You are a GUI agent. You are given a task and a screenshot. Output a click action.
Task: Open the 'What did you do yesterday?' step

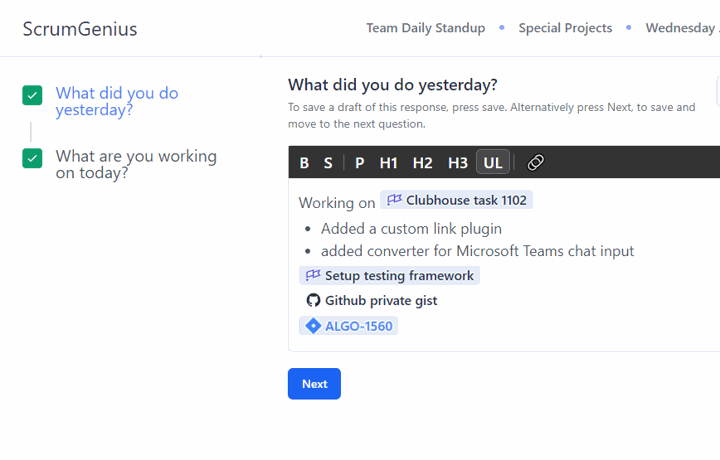pyautogui.click(x=116, y=101)
